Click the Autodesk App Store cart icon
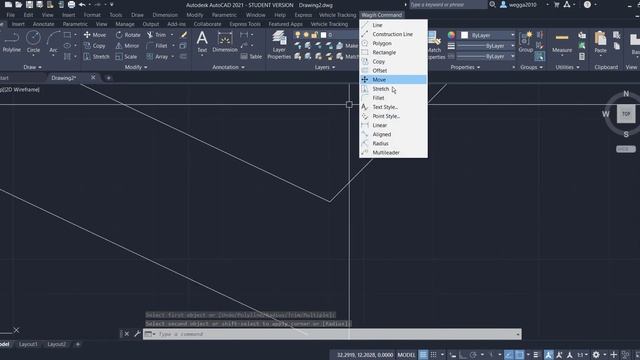This screenshot has width=640, height=360. pyautogui.click(x=556, y=4)
